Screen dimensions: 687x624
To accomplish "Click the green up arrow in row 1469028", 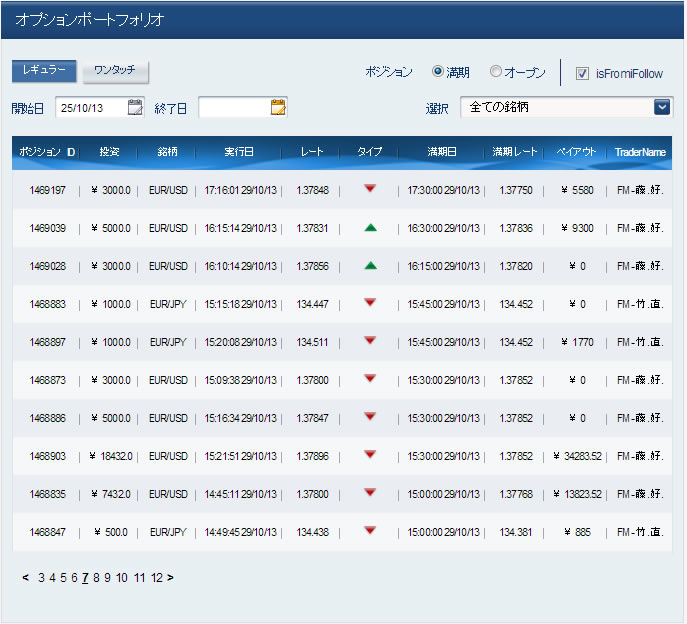I will click(x=371, y=265).
